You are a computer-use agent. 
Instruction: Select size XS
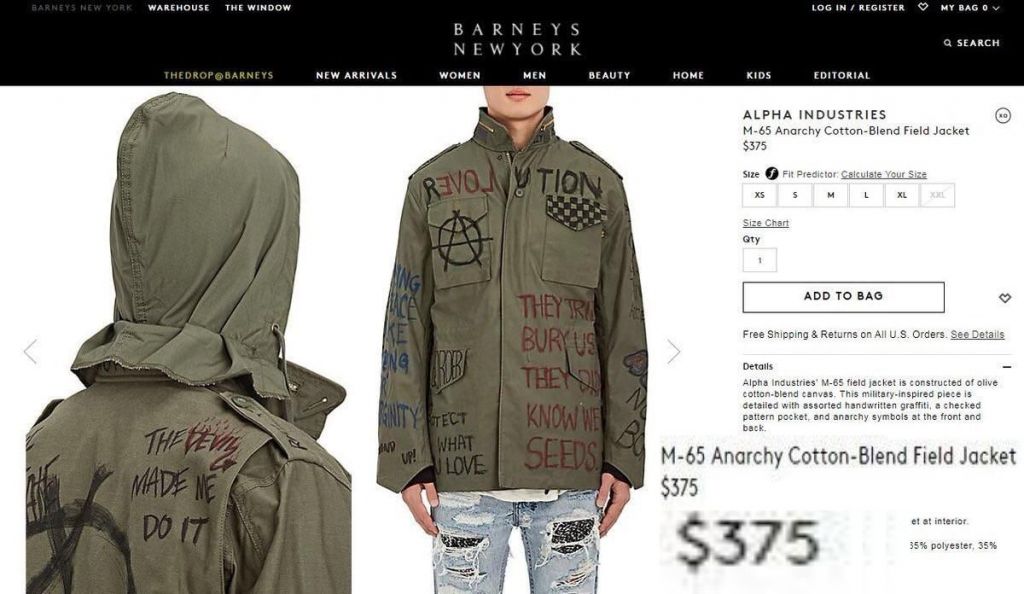[x=760, y=195]
